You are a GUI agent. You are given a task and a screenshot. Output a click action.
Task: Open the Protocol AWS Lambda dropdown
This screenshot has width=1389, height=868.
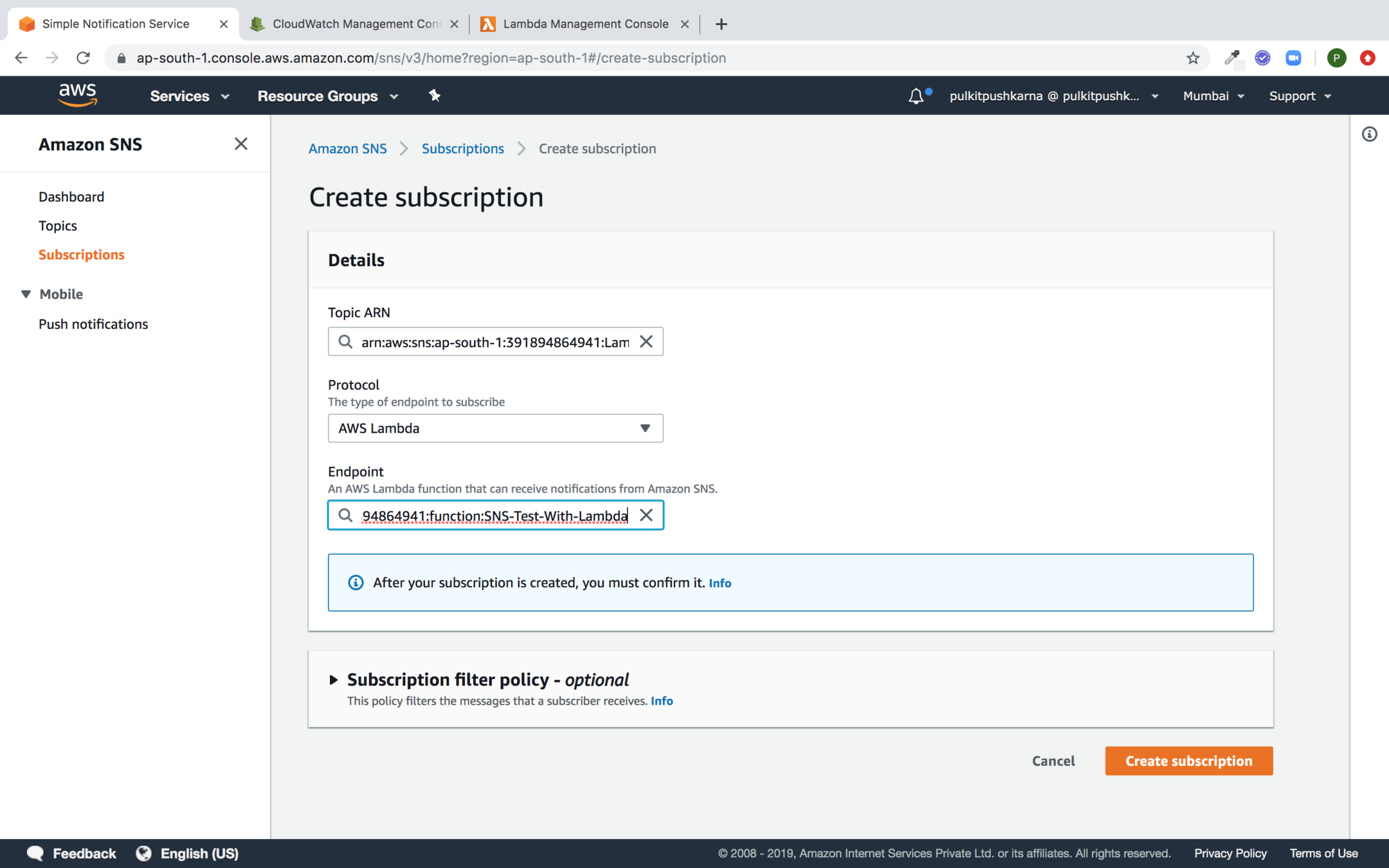tap(495, 428)
